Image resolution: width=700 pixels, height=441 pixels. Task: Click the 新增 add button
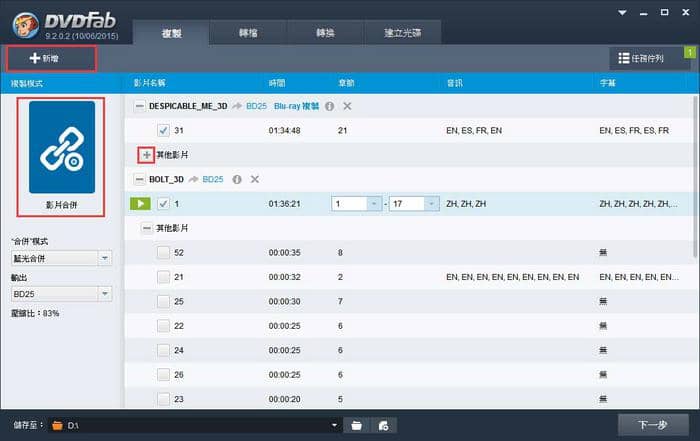[x=51, y=58]
